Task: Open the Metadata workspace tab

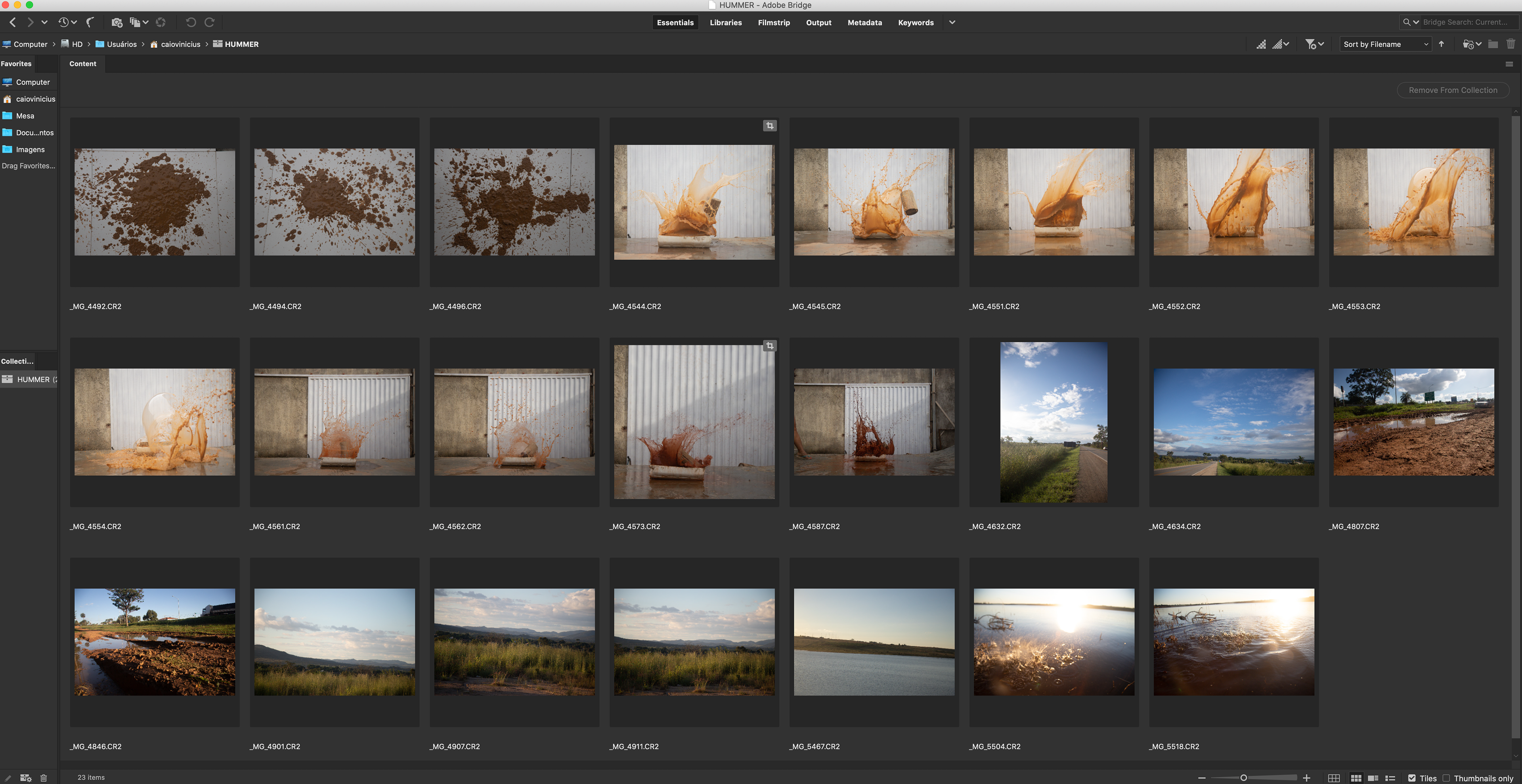Action: [864, 23]
